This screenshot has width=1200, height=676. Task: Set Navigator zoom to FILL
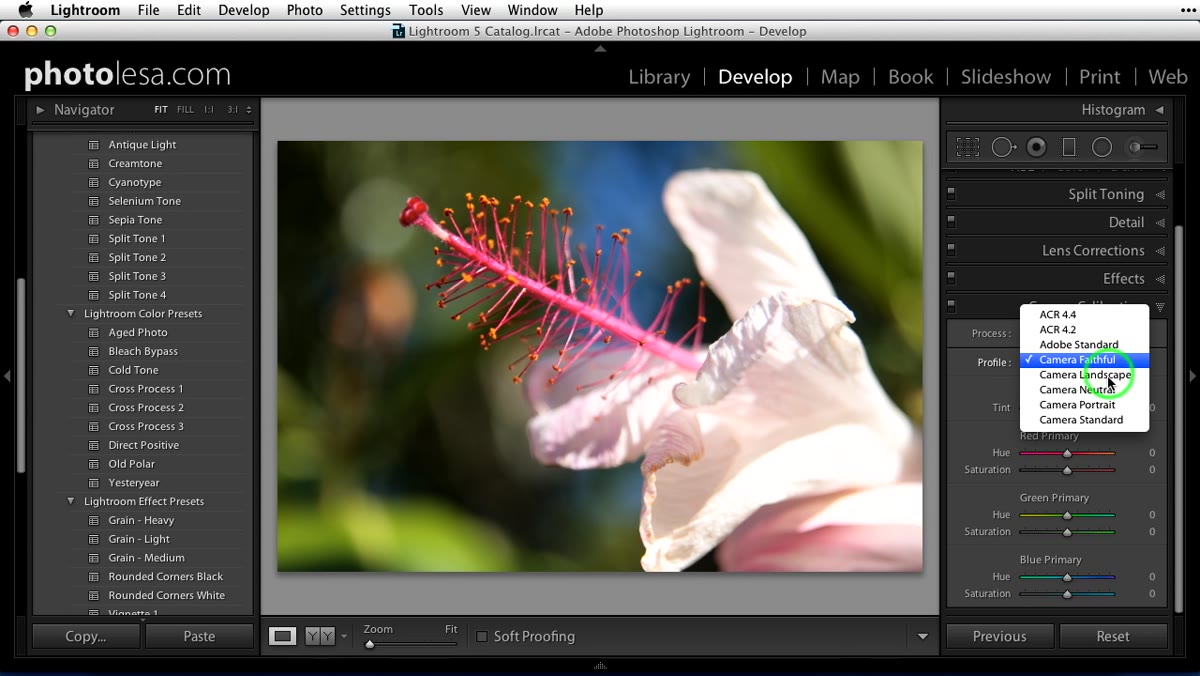pyautogui.click(x=185, y=110)
